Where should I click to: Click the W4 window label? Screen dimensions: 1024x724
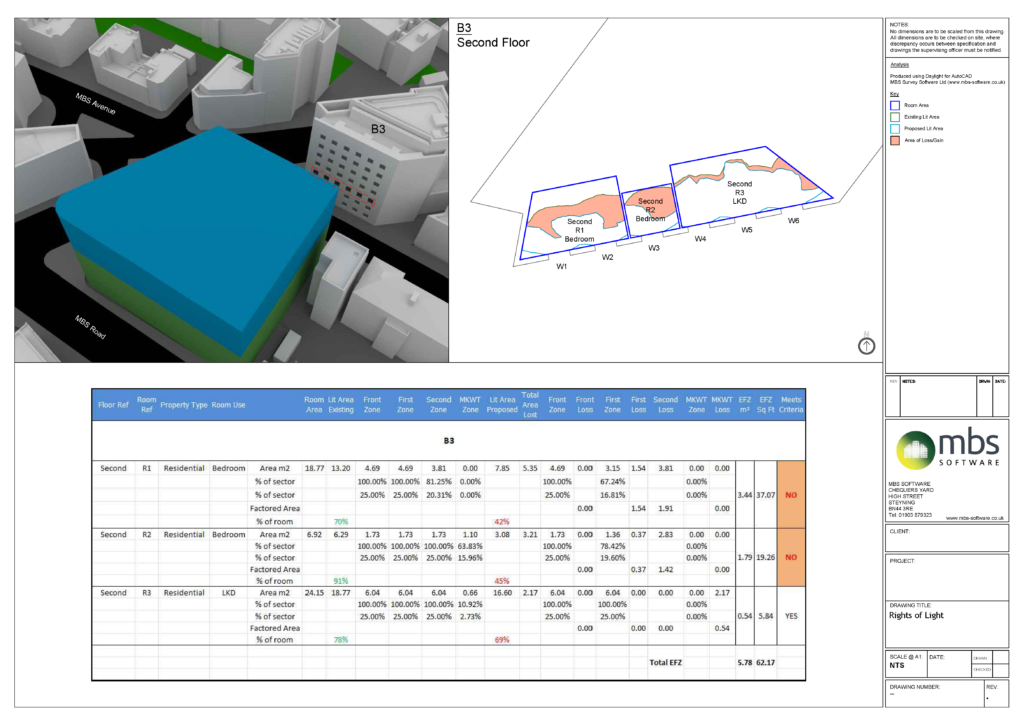click(700, 239)
